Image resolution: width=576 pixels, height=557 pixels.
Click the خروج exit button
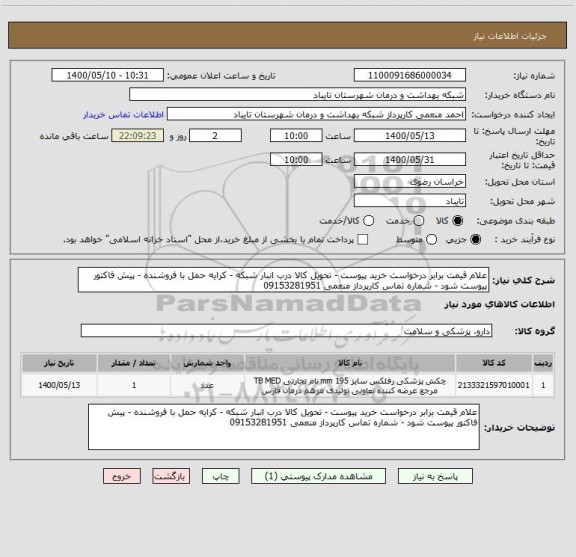tap(122, 476)
